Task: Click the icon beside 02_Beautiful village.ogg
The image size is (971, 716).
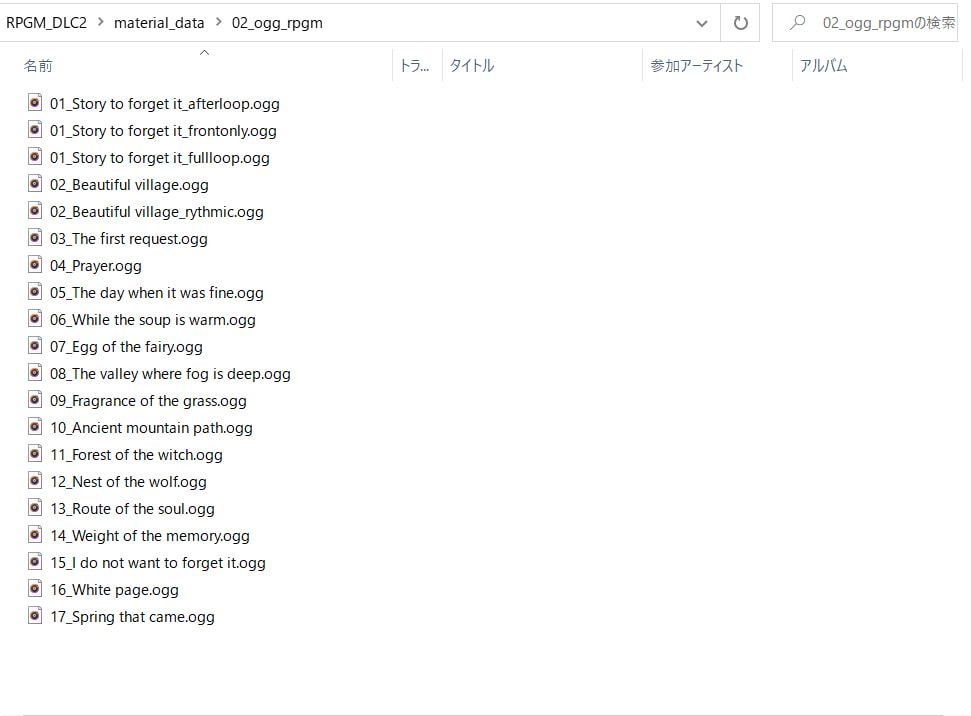Action: (x=35, y=184)
